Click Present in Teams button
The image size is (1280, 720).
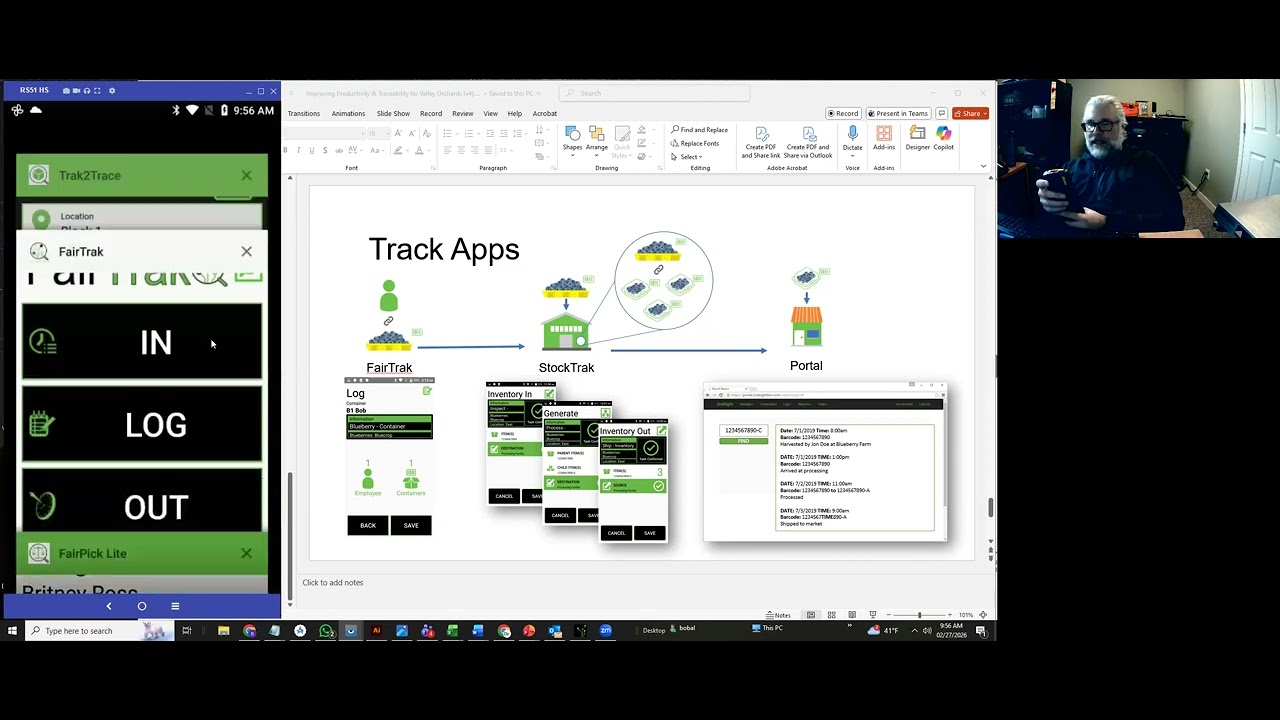pyautogui.click(x=898, y=113)
